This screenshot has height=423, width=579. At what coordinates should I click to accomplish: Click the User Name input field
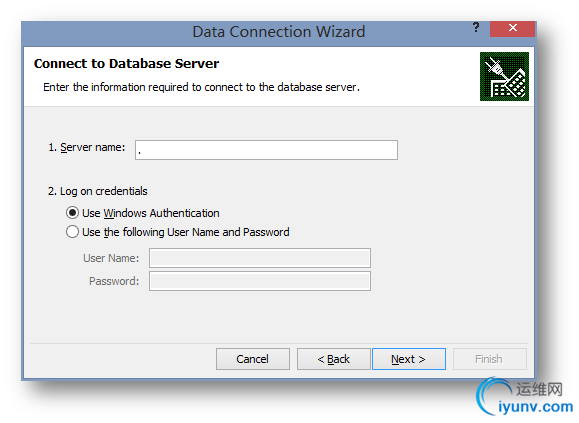point(260,258)
